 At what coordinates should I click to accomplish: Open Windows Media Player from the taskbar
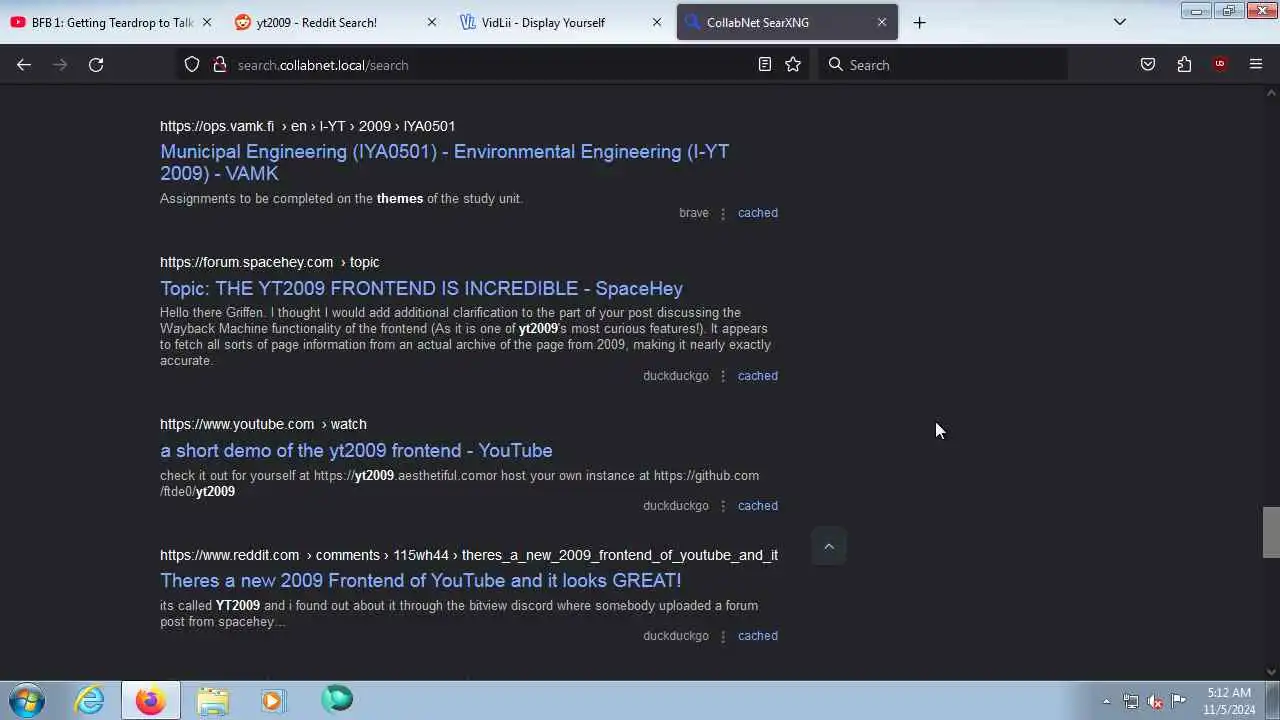[x=273, y=700]
